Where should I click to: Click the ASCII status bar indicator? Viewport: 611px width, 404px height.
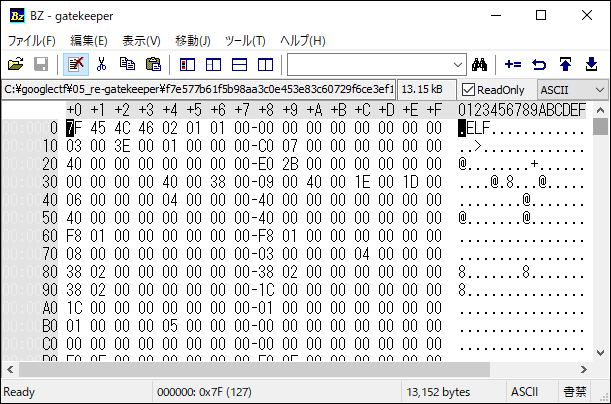pos(524,392)
